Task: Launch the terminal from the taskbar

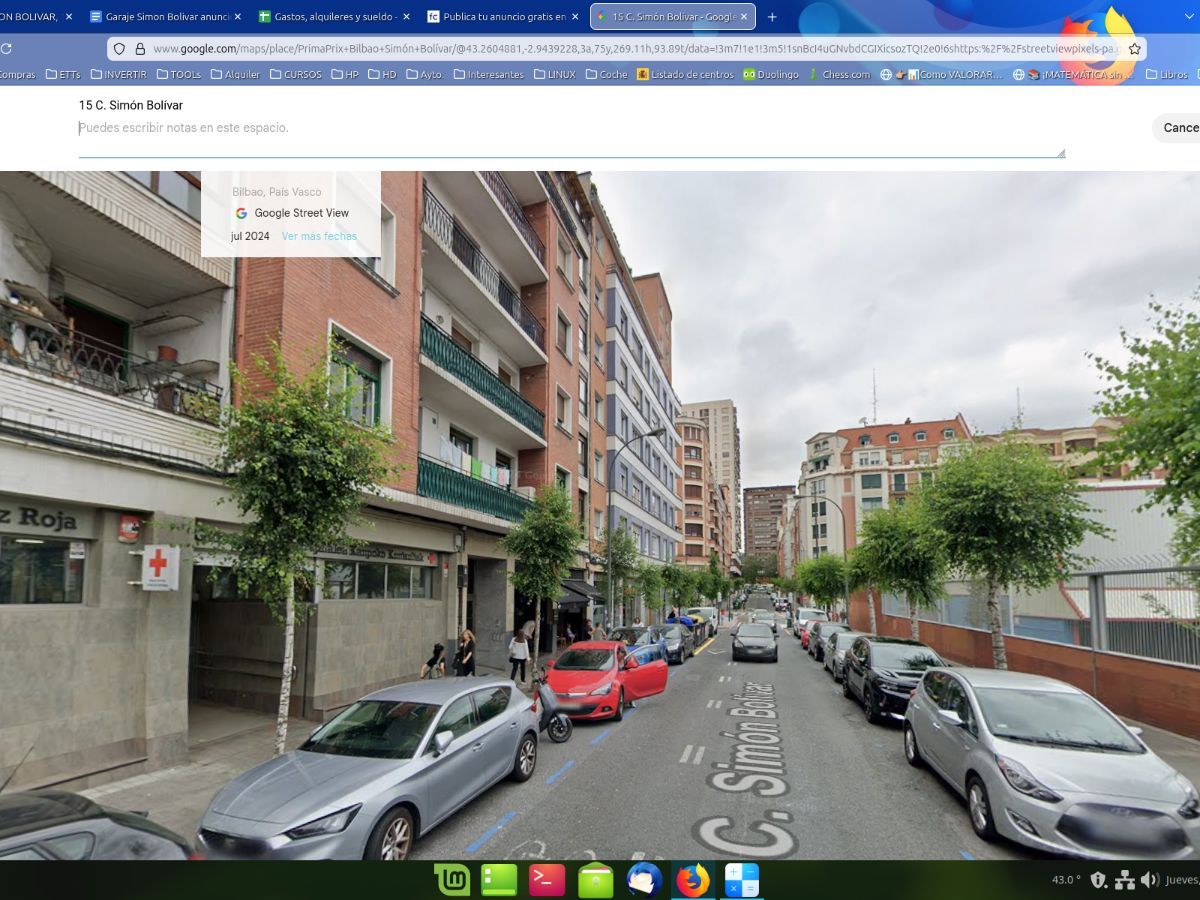Action: point(548,880)
